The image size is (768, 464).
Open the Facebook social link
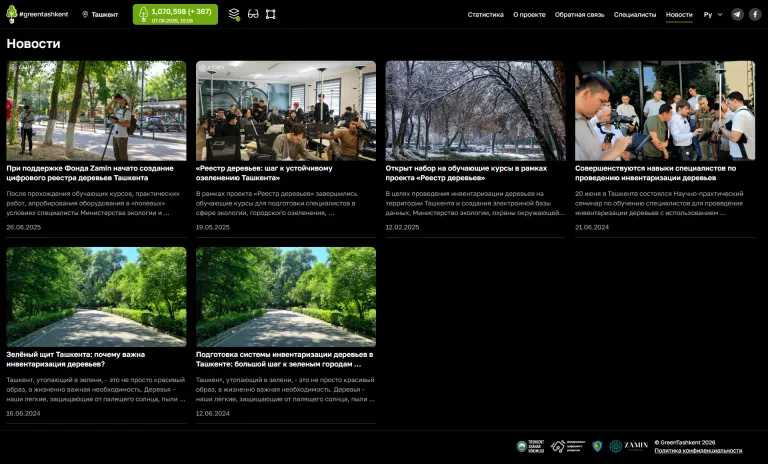point(755,14)
